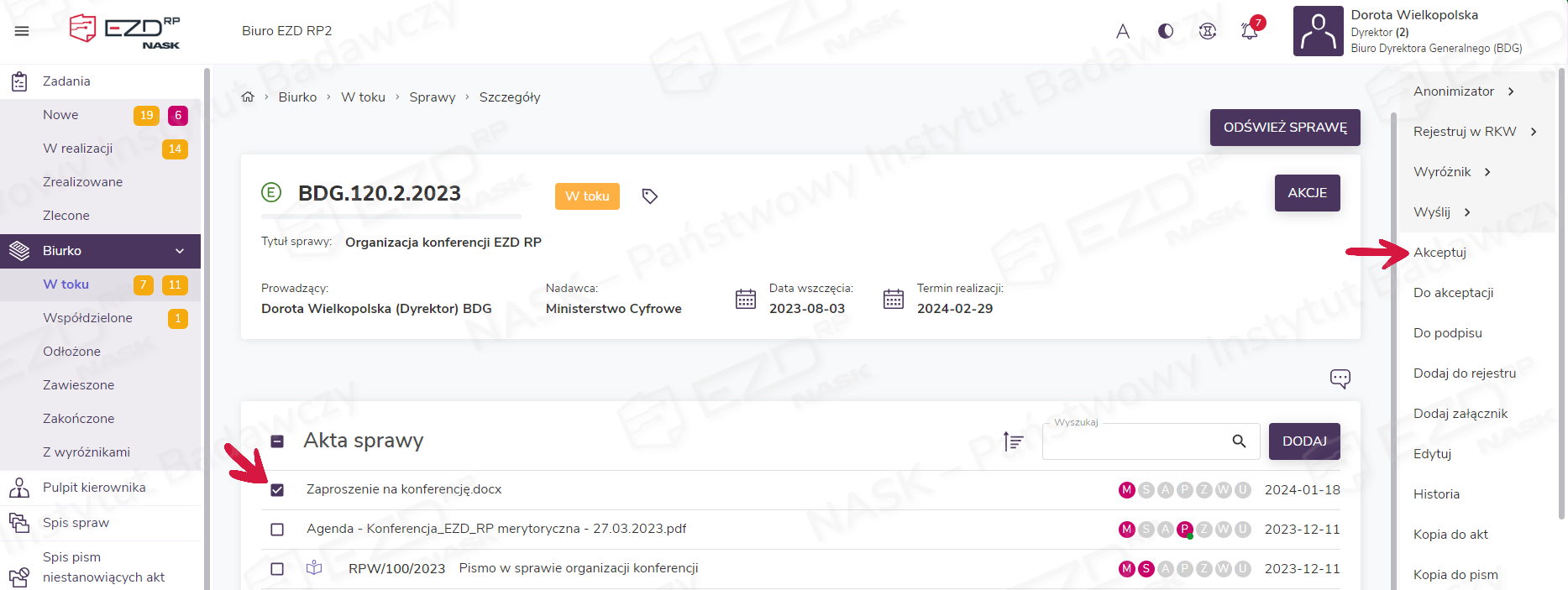Collapse the Biurko sidebar section
This screenshot has width=1568, height=590.
coord(179,251)
